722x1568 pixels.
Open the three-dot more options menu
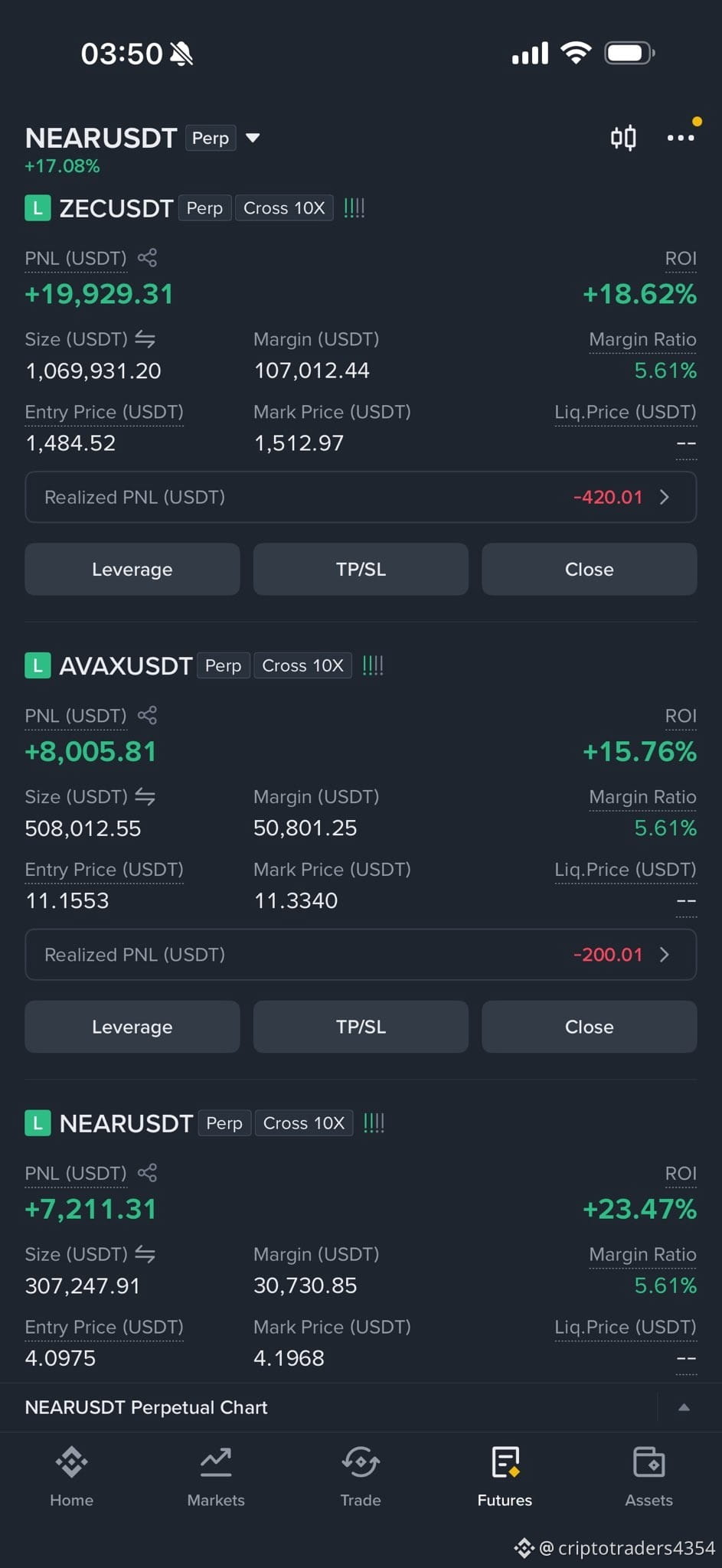[681, 138]
